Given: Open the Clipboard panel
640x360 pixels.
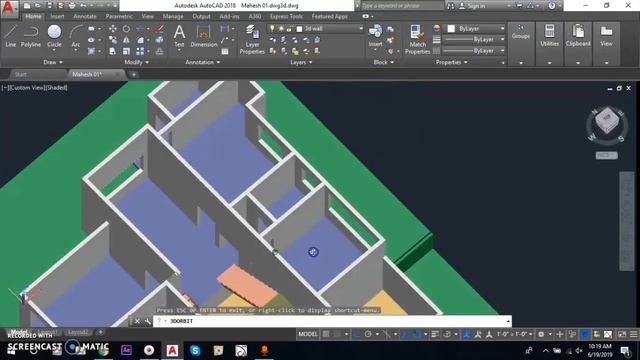Looking at the screenshot, I should pyautogui.click(x=578, y=36).
